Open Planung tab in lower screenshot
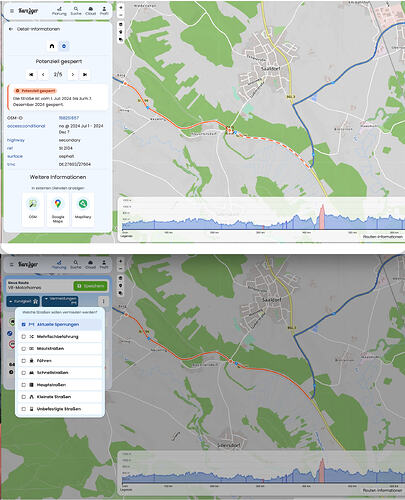This screenshot has height=500, width=405. (x=59, y=264)
